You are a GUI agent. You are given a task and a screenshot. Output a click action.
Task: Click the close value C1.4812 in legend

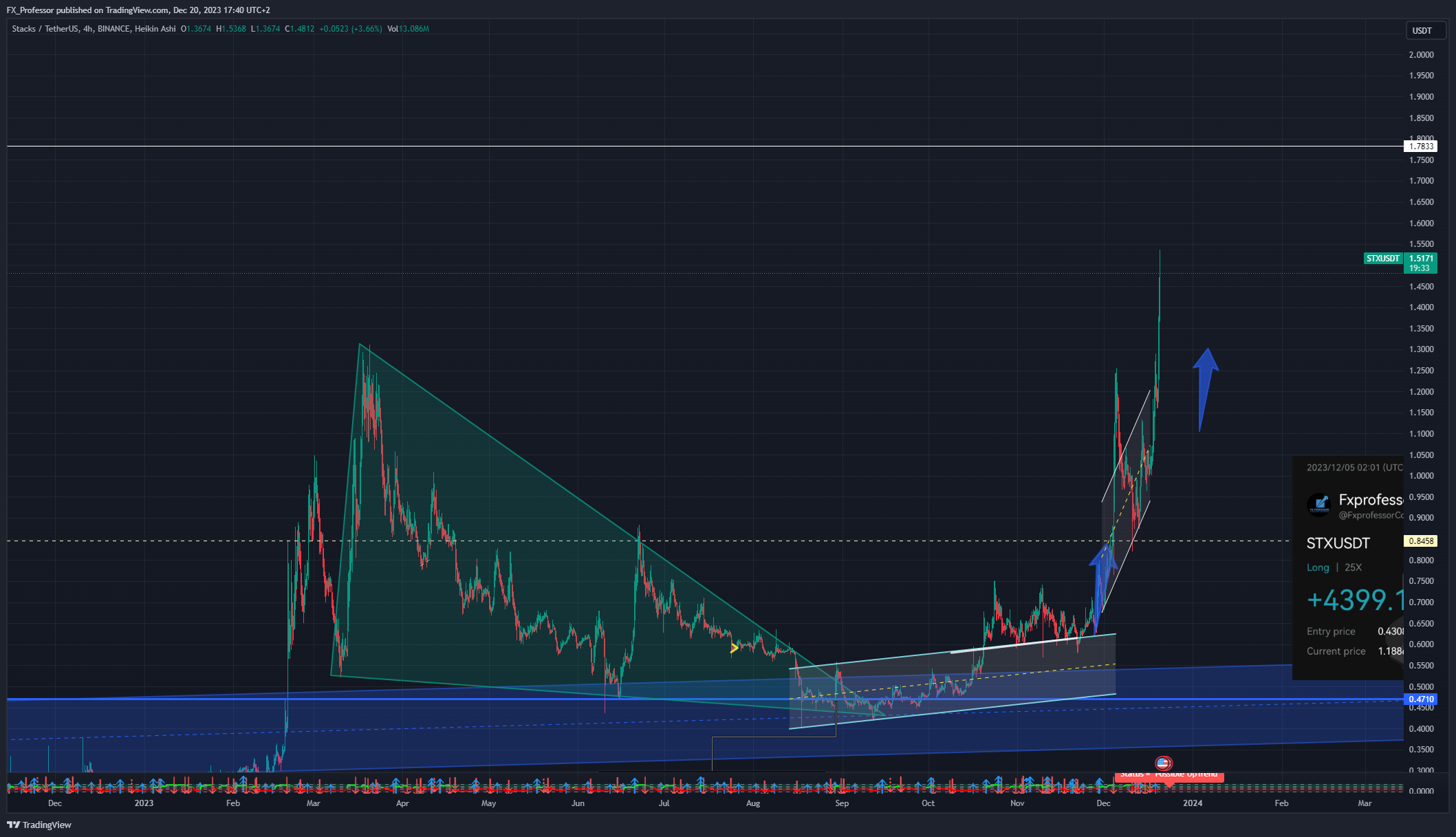coord(300,29)
